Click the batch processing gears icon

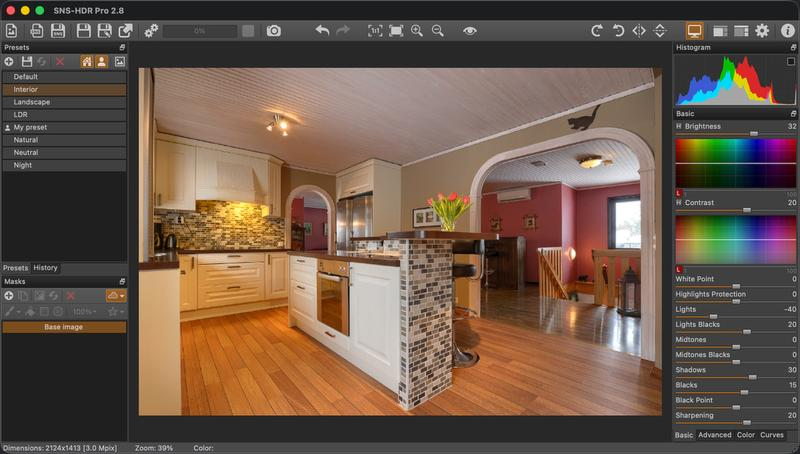151,31
